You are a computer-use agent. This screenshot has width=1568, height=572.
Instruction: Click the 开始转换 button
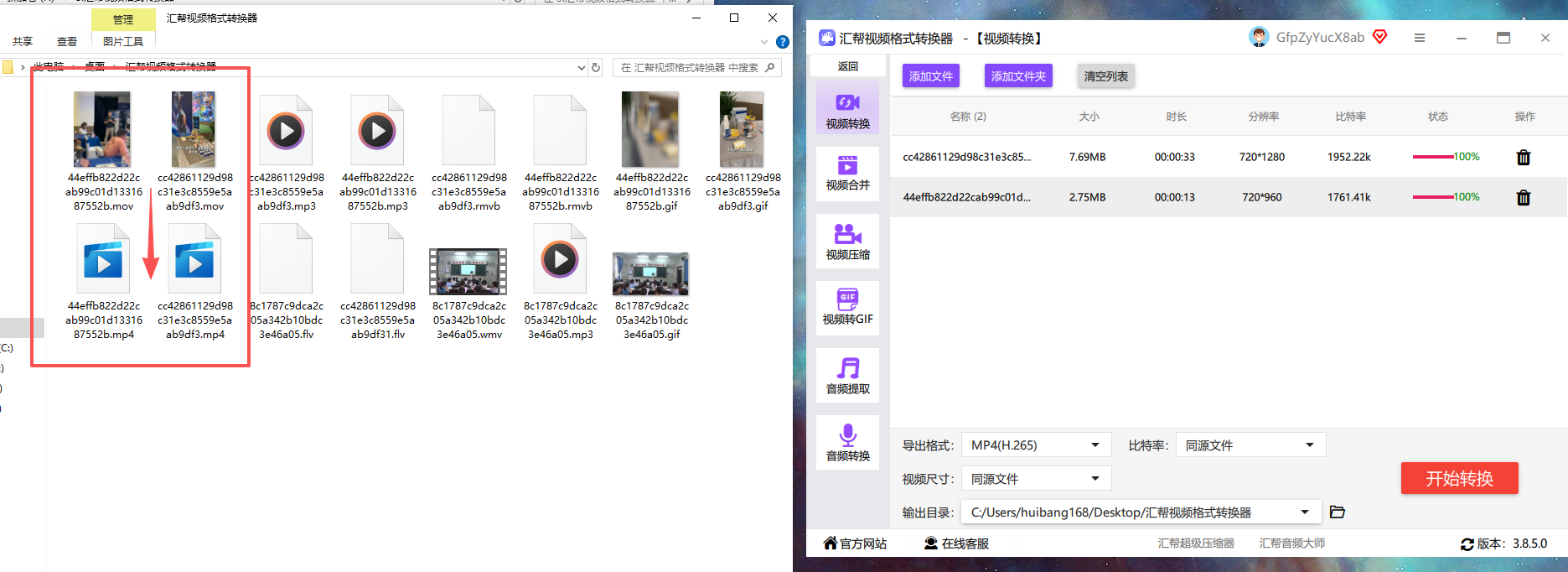1459,478
